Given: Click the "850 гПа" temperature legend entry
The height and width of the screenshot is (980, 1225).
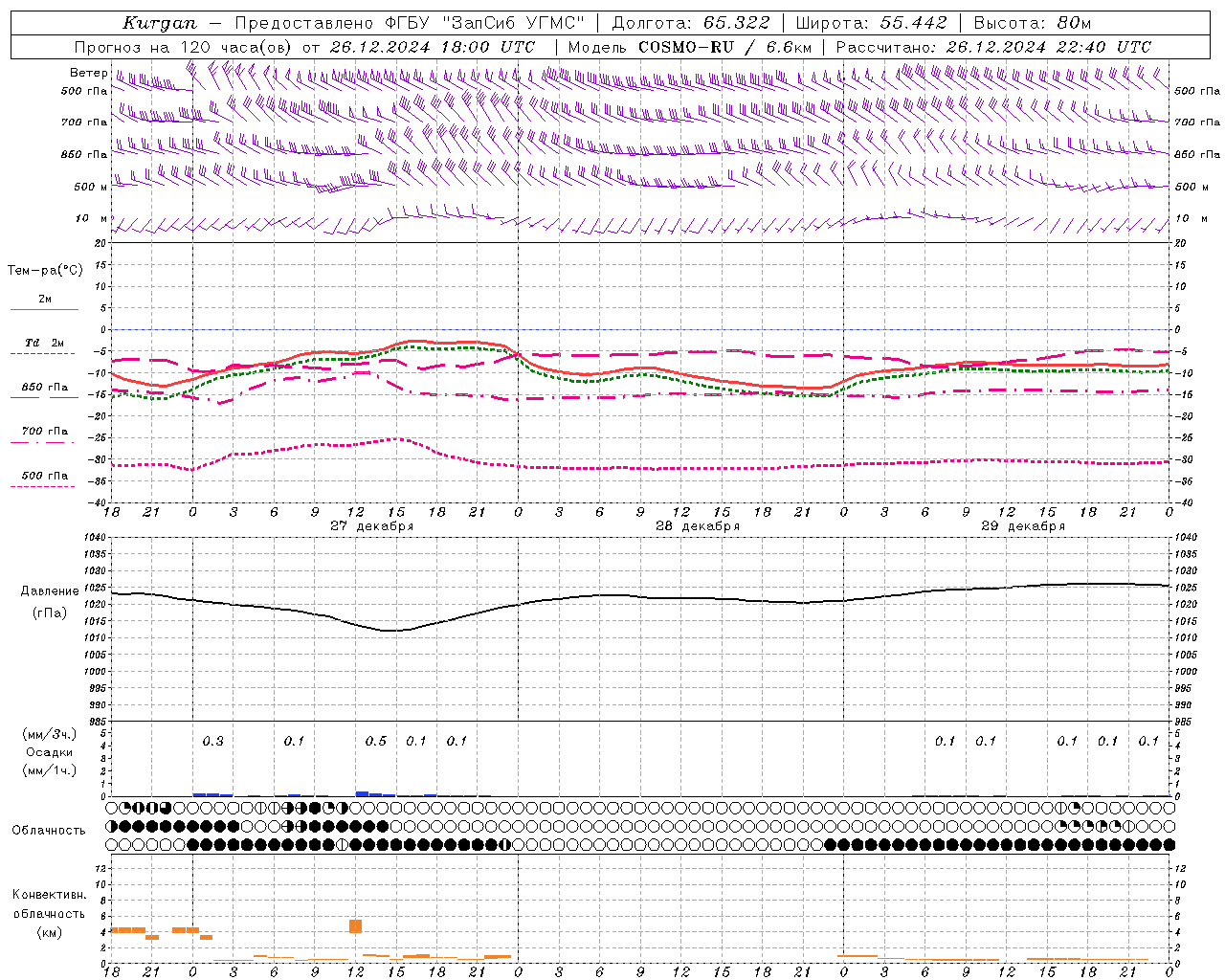Looking at the screenshot, I should (45, 387).
